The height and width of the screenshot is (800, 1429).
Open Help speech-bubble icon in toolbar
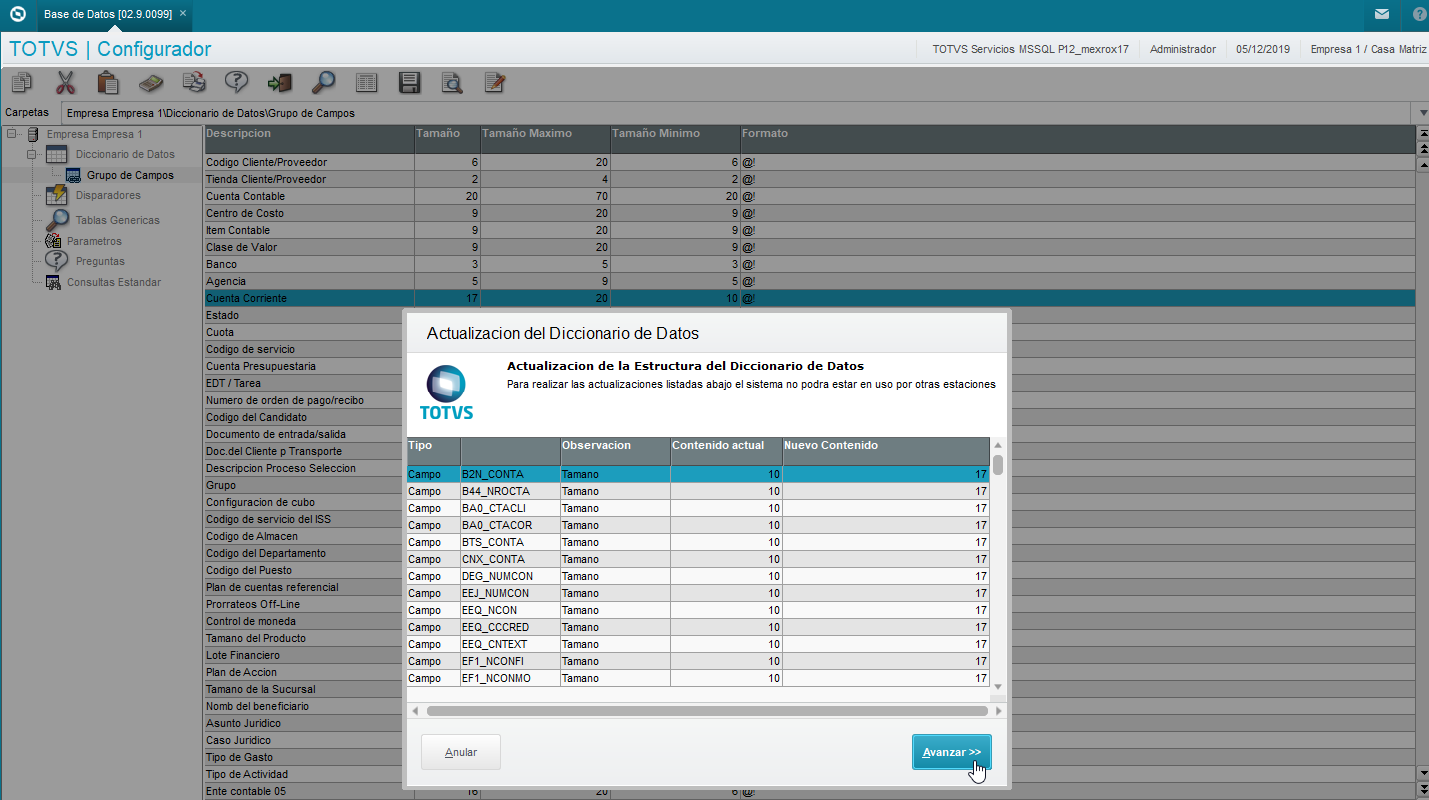(x=236, y=83)
